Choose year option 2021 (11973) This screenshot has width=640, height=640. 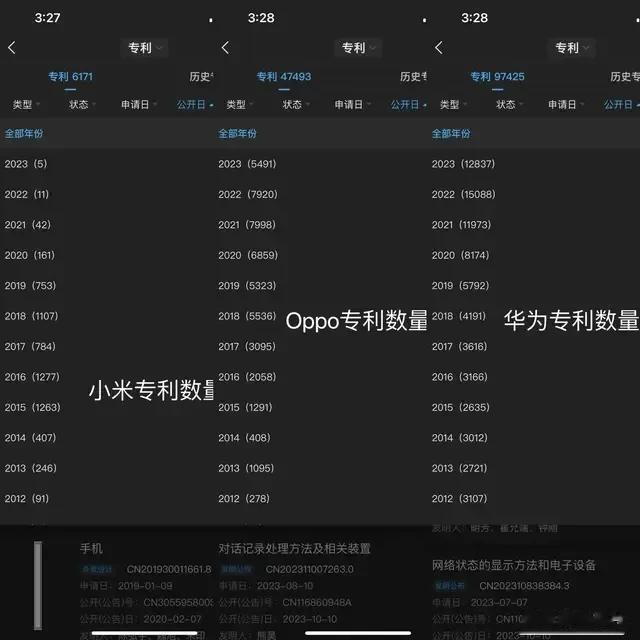click(461, 224)
